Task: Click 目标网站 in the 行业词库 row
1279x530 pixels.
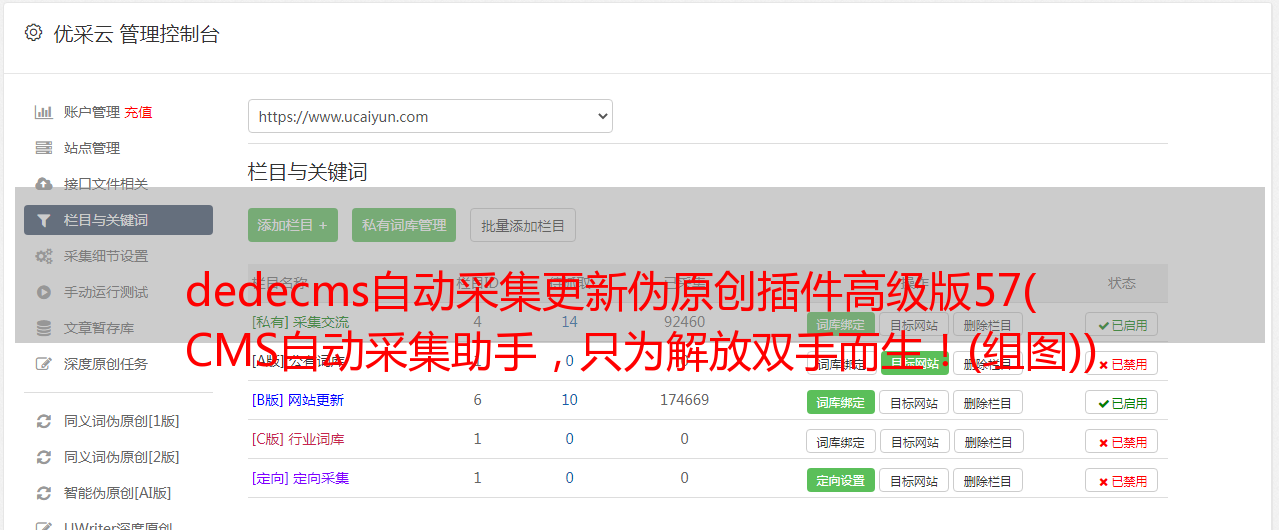Action: click(x=914, y=441)
